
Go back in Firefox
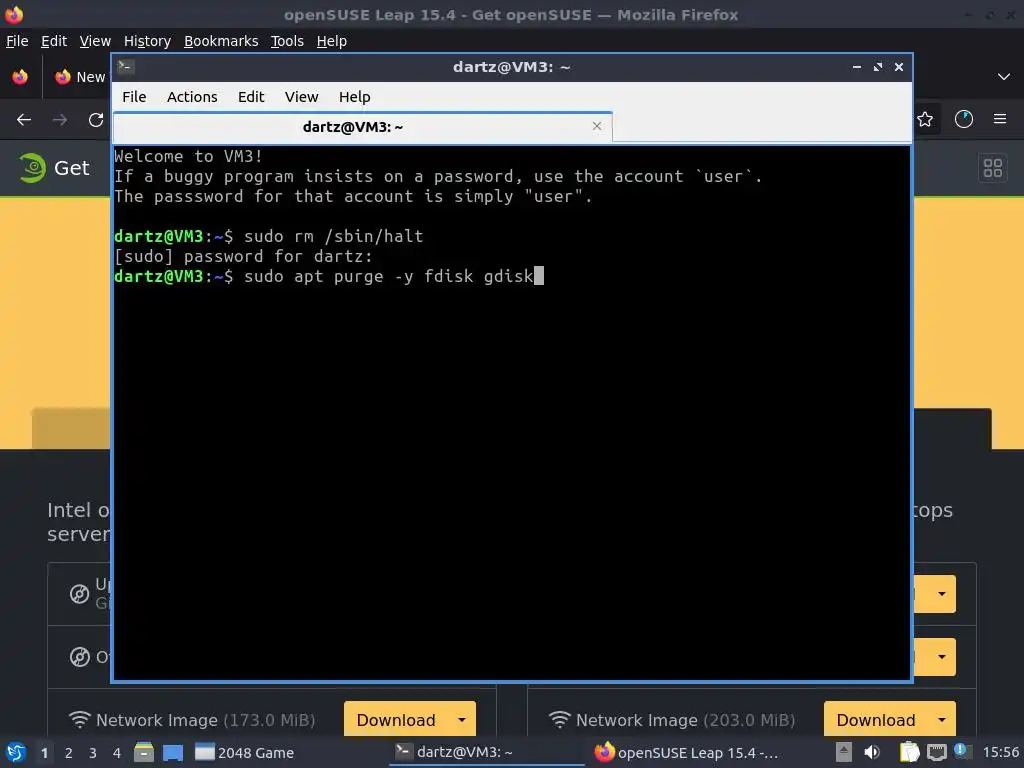(24, 120)
